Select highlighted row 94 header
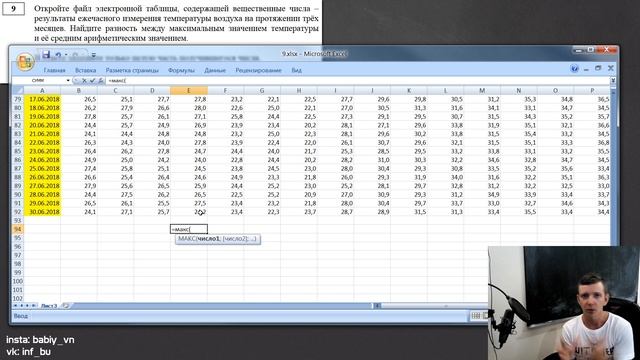 point(18,229)
